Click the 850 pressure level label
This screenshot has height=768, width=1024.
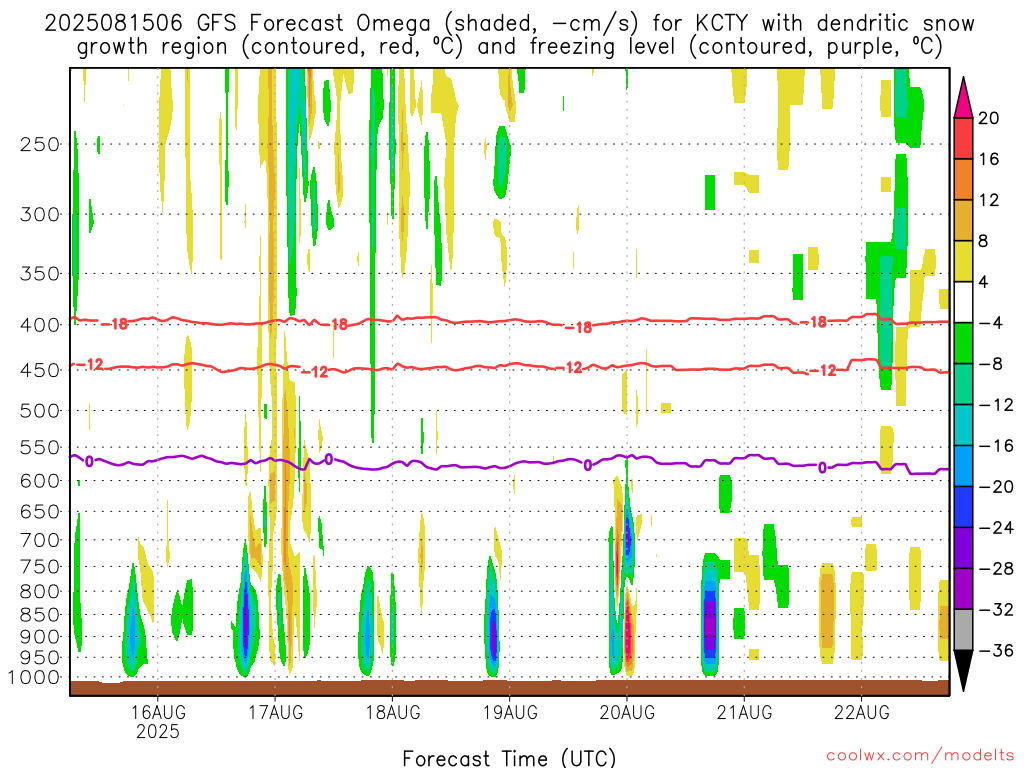click(x=40, y=615)
